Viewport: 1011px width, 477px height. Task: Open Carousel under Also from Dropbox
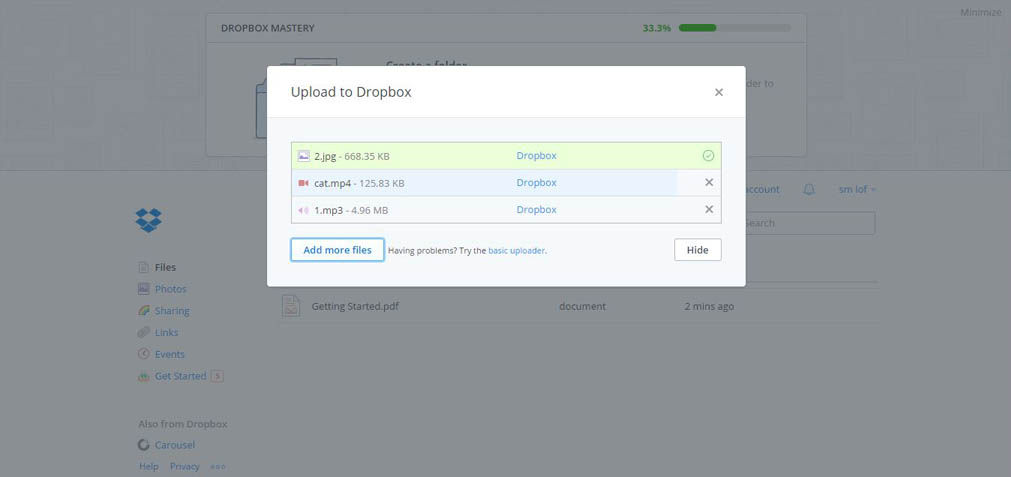175,445
